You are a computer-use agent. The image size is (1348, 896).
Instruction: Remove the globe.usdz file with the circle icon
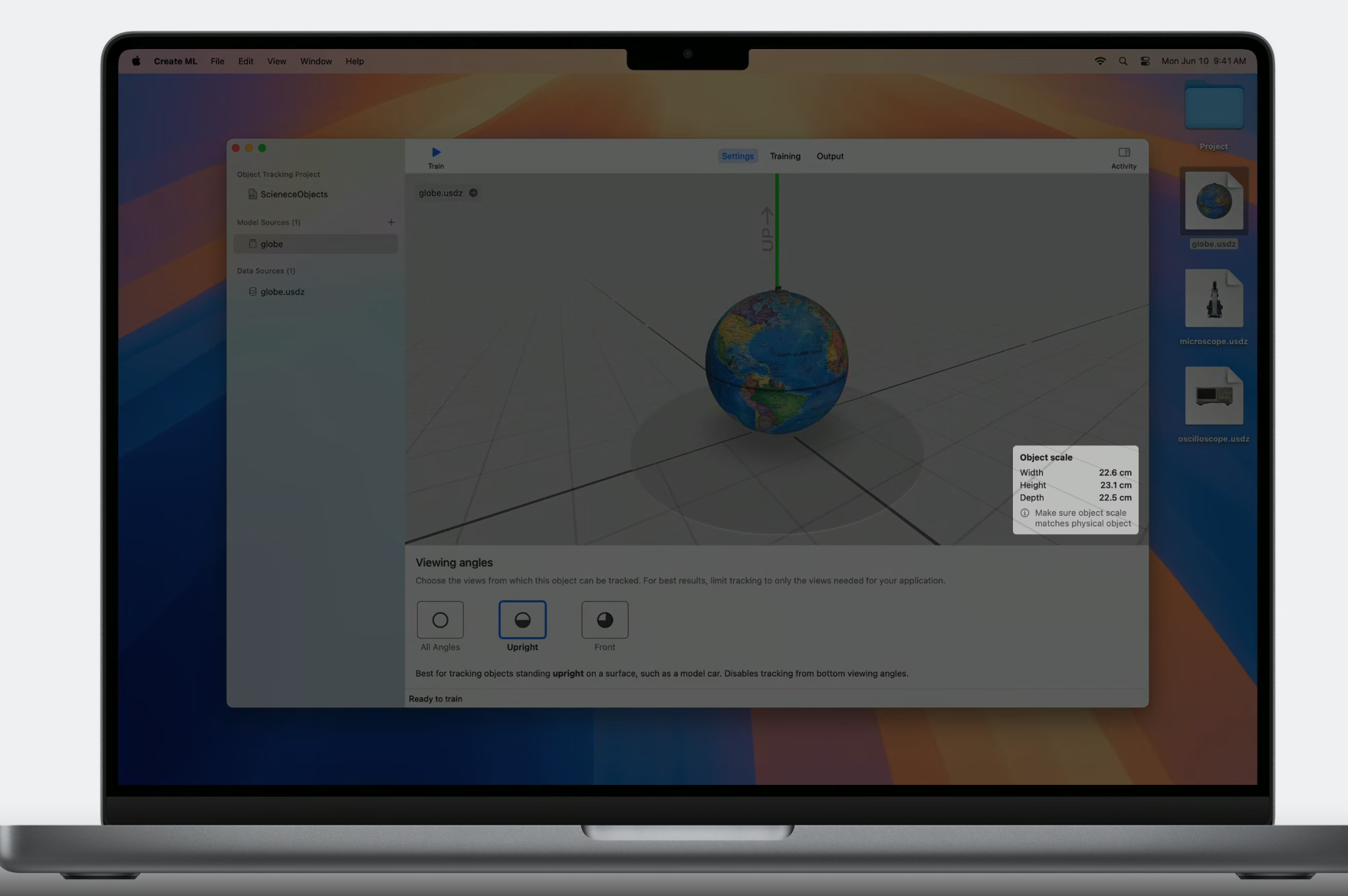473,193
